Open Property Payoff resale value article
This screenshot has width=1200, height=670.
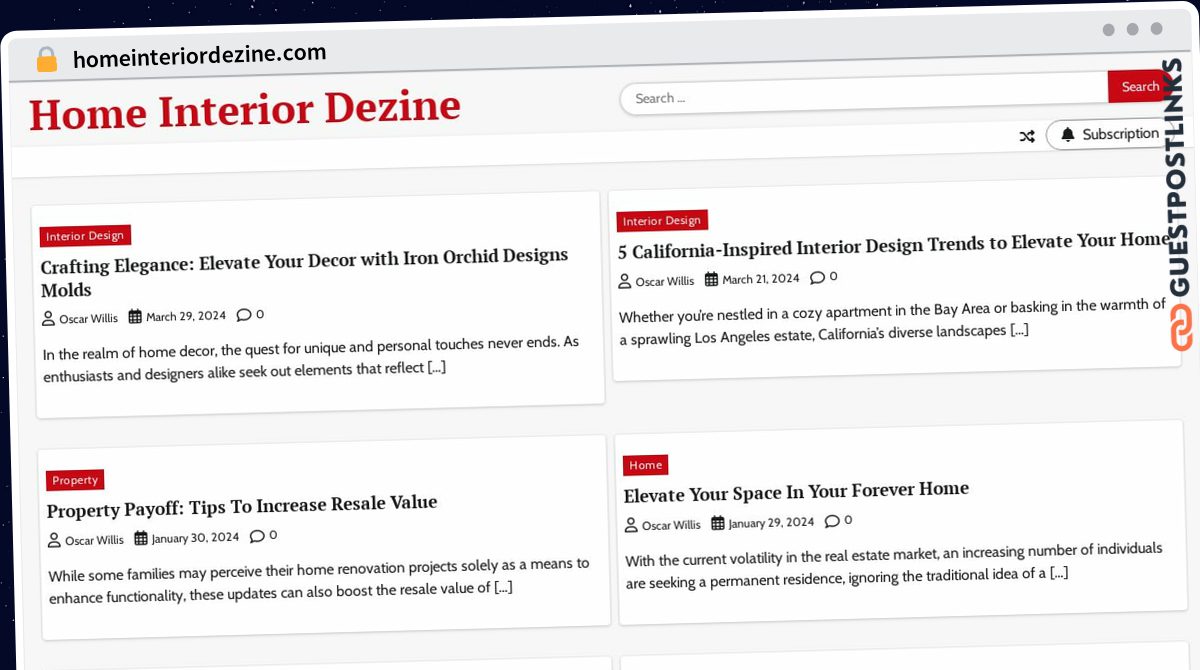click(x=242, y=506)
